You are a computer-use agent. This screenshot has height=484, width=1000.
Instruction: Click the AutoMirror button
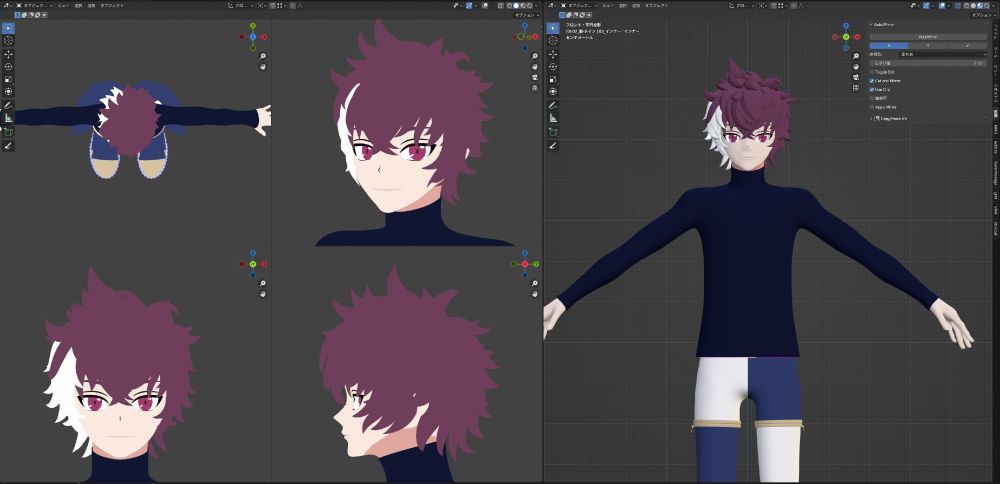click(x=928, y=37)
